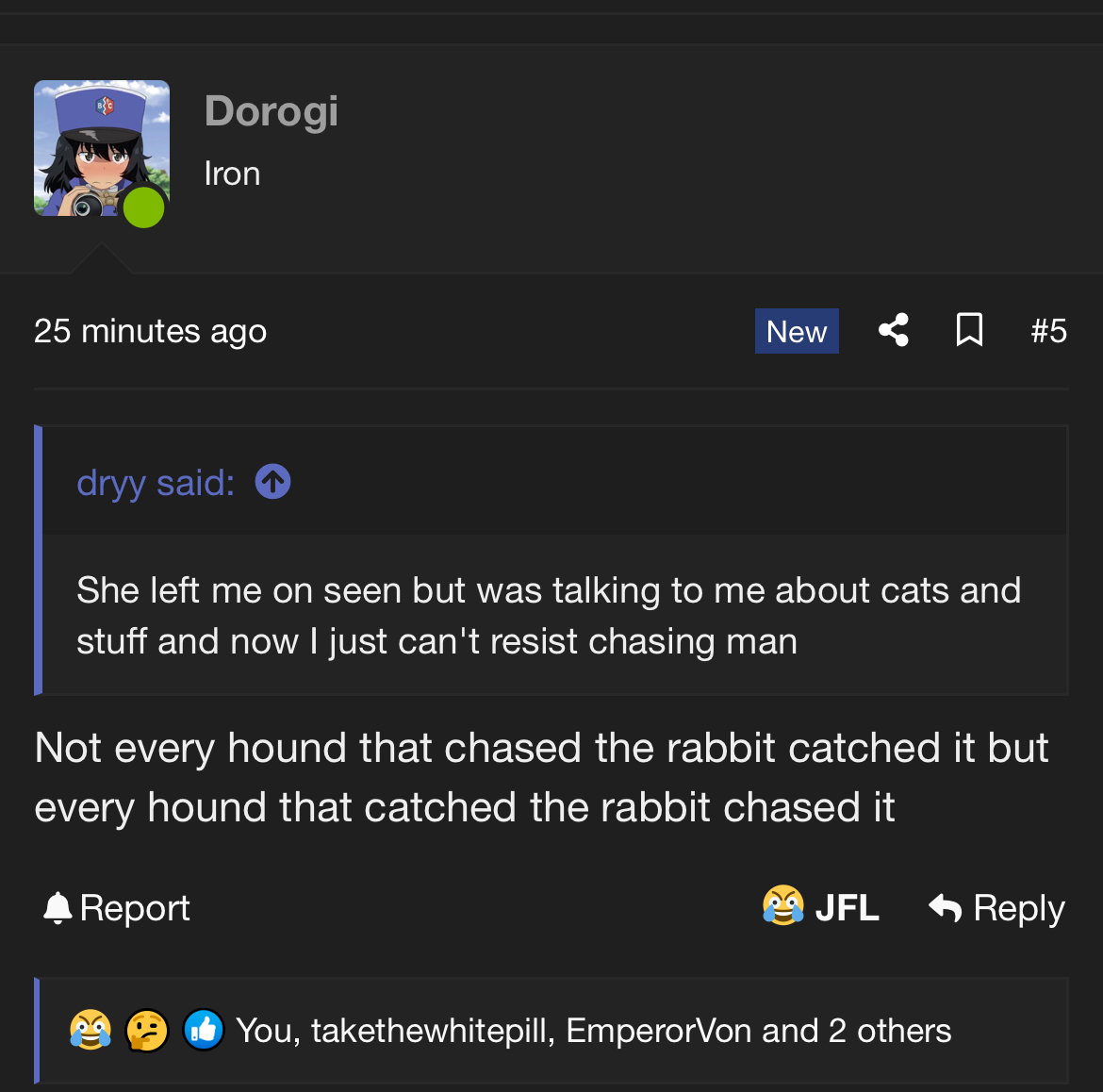
Task: Click the green online status dot
Action: click(x=143, y=207)
